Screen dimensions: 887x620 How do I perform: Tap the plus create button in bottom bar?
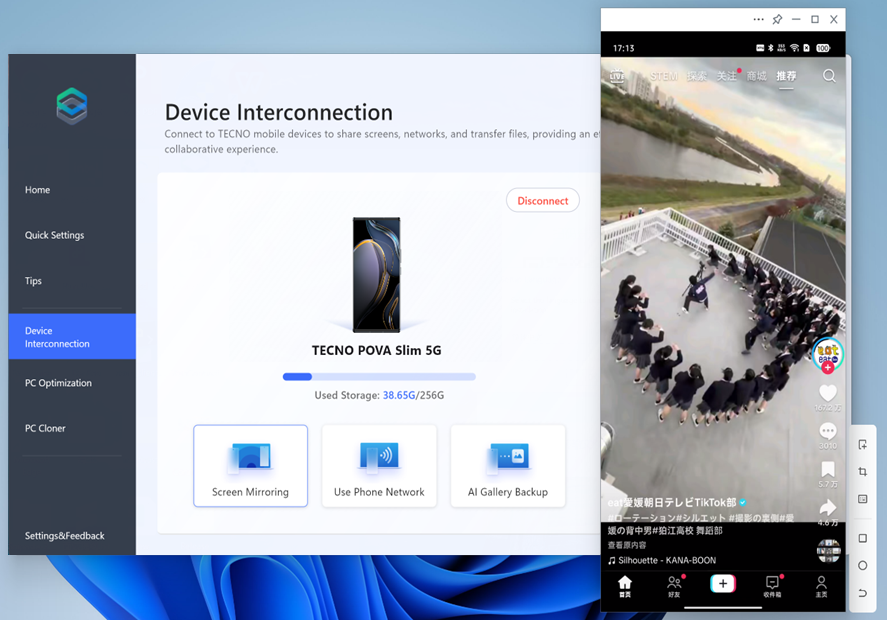coord(722,583)
